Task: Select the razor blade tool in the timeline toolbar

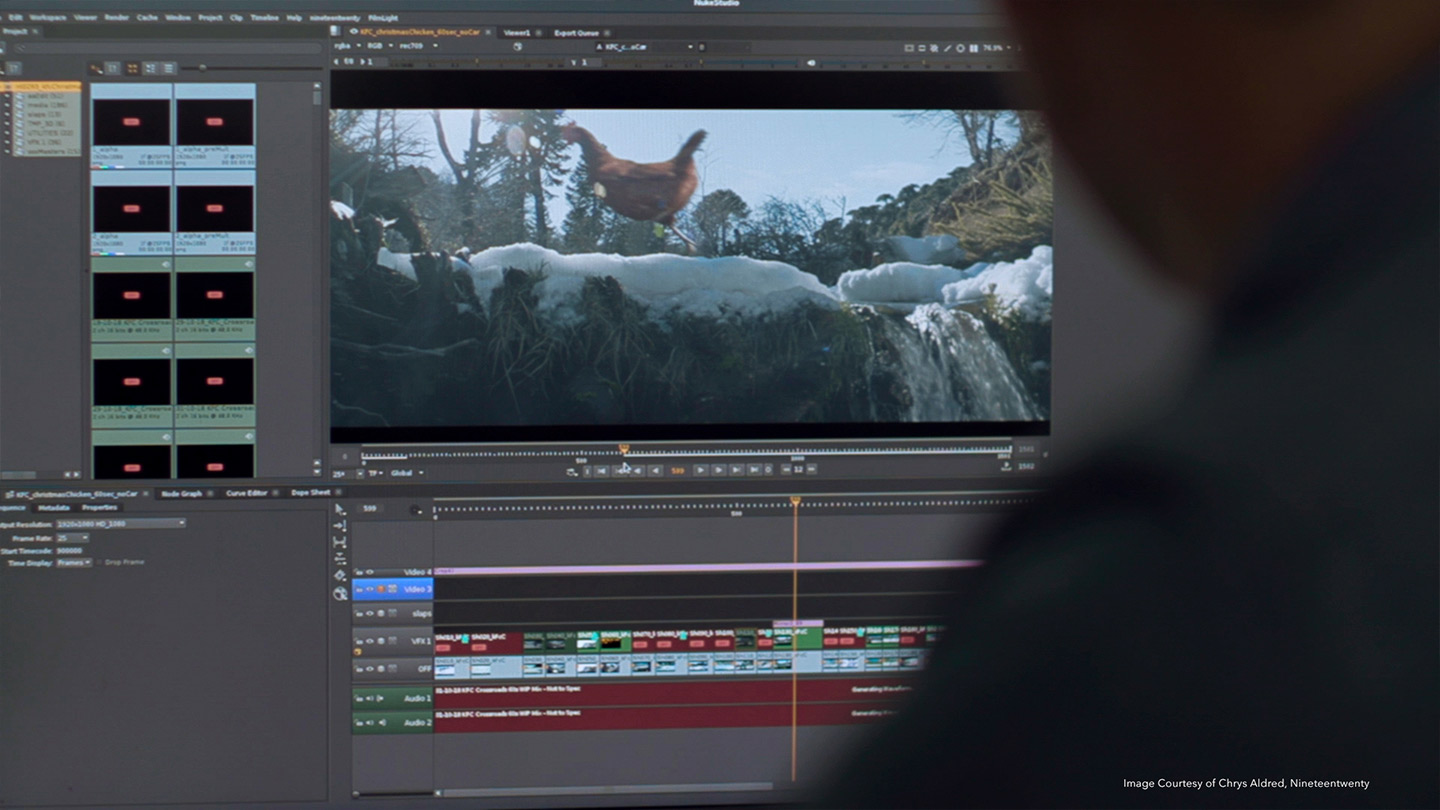Action: click(340, 576)
